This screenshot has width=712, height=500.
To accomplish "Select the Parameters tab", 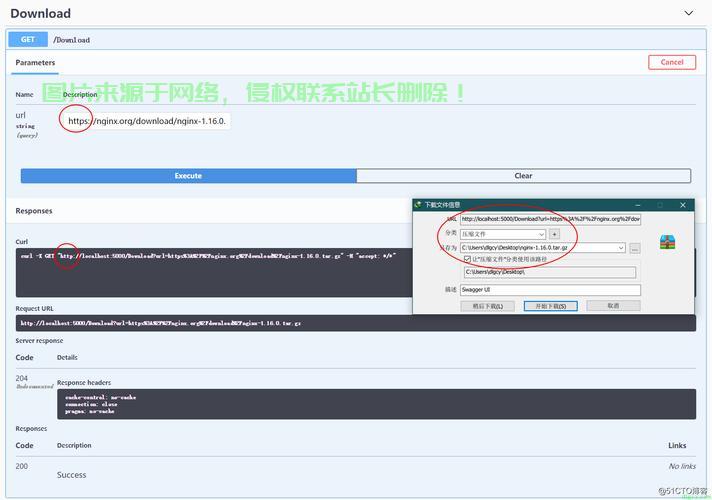I will point(35,62).
